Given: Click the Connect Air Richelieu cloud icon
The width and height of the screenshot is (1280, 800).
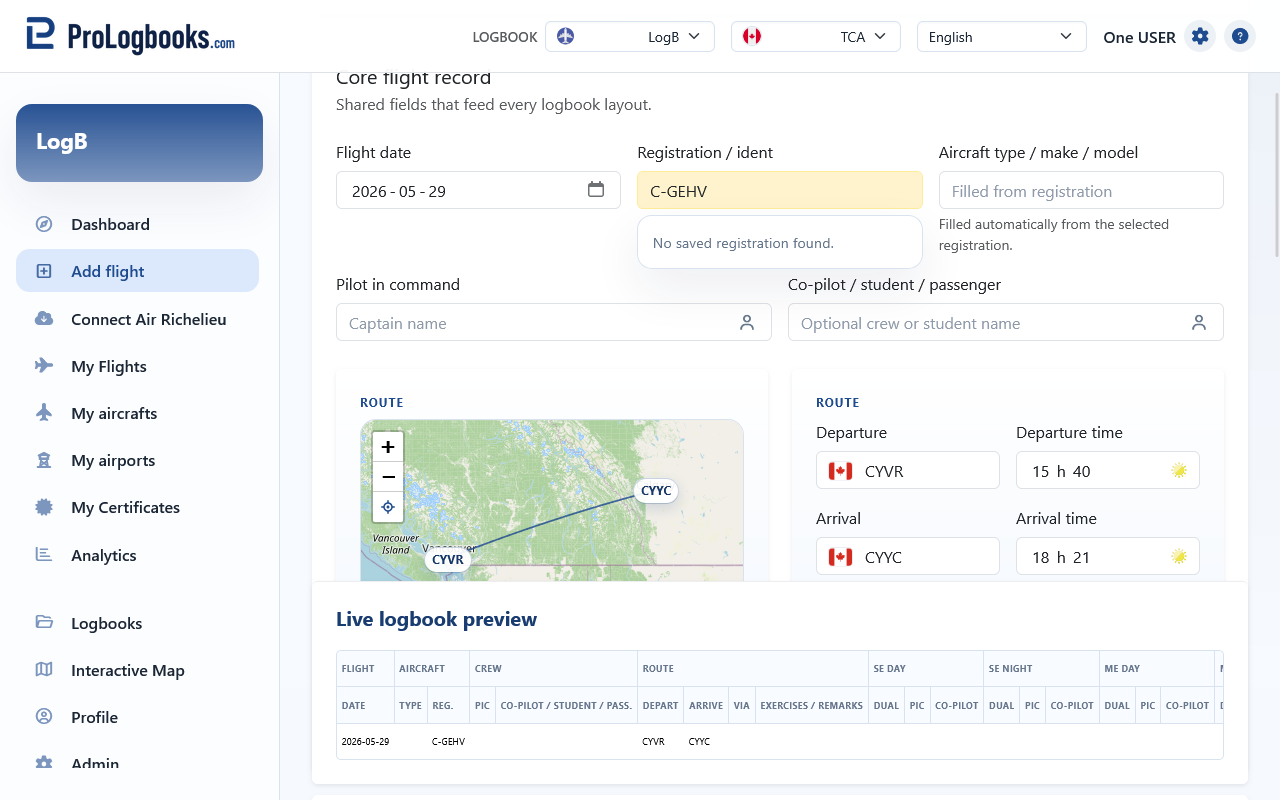Looking at the screenshot, I should [x=44, y=319].
